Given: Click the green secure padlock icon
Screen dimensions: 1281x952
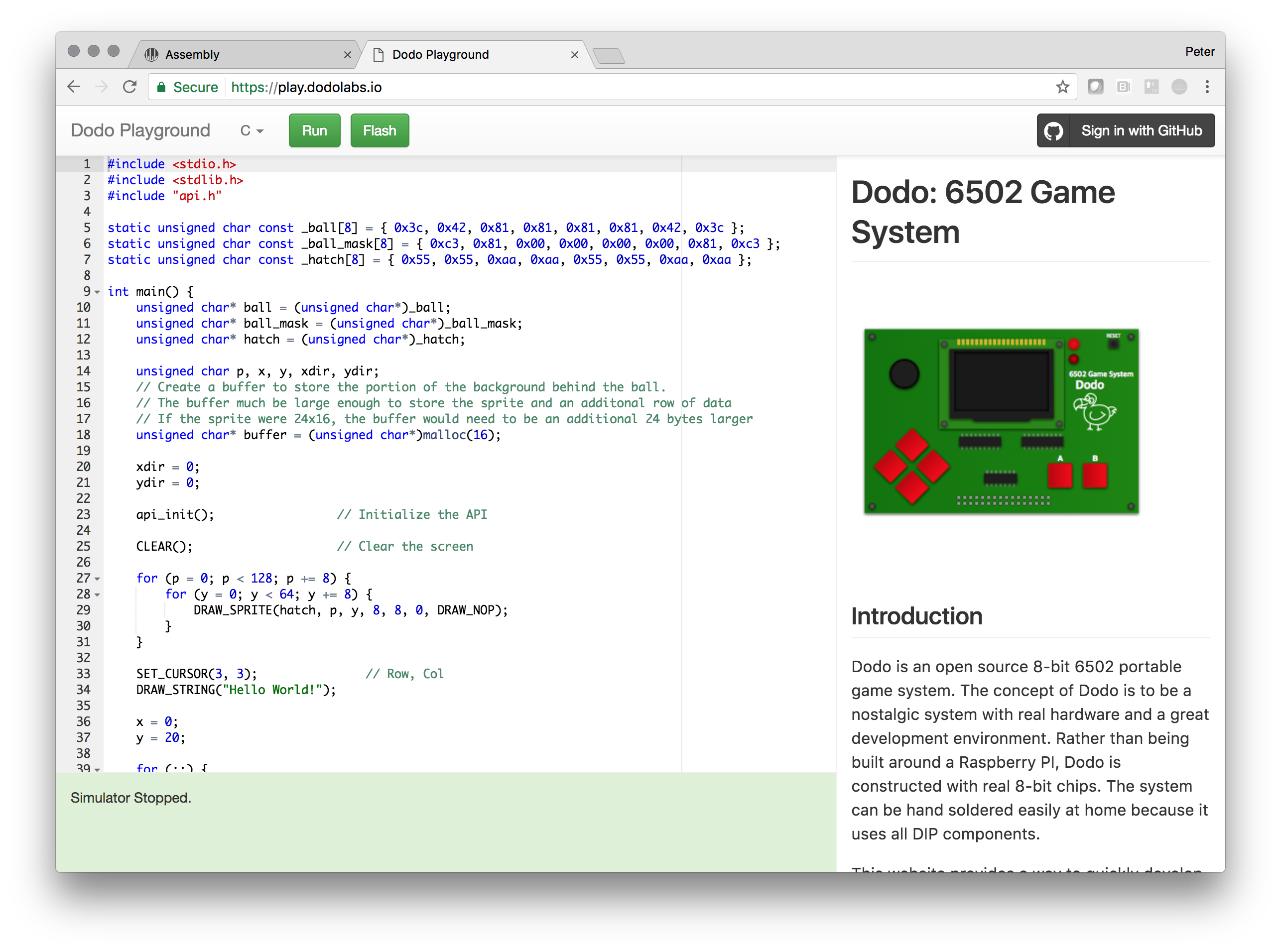Looking at the screenshot, I should 161,88.
